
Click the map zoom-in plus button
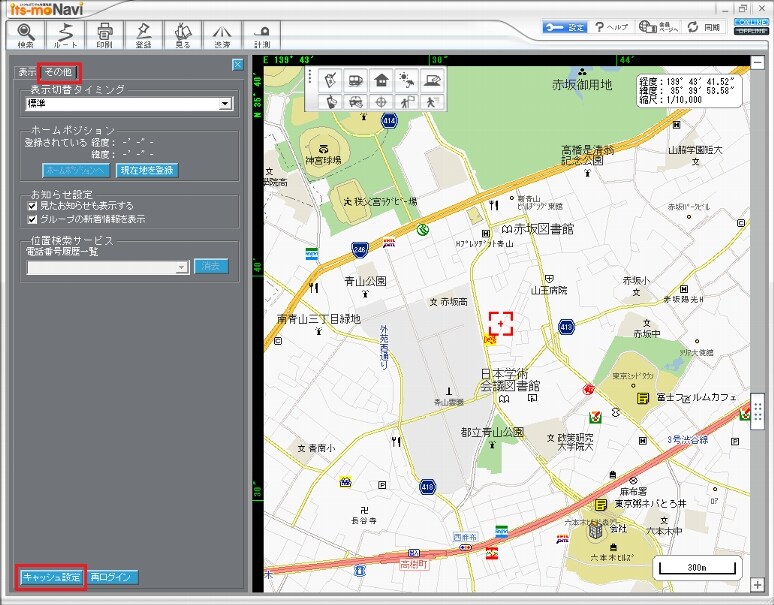click(x=758, y=585)
